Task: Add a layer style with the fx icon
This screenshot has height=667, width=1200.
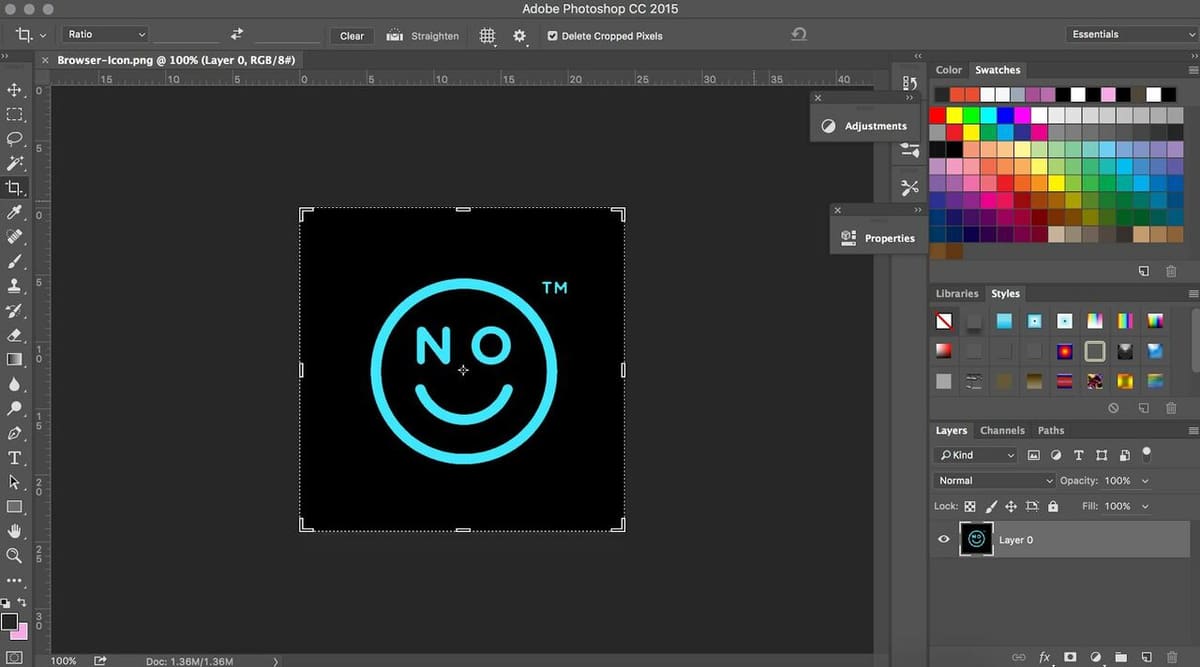Action: click(1044, 657)
